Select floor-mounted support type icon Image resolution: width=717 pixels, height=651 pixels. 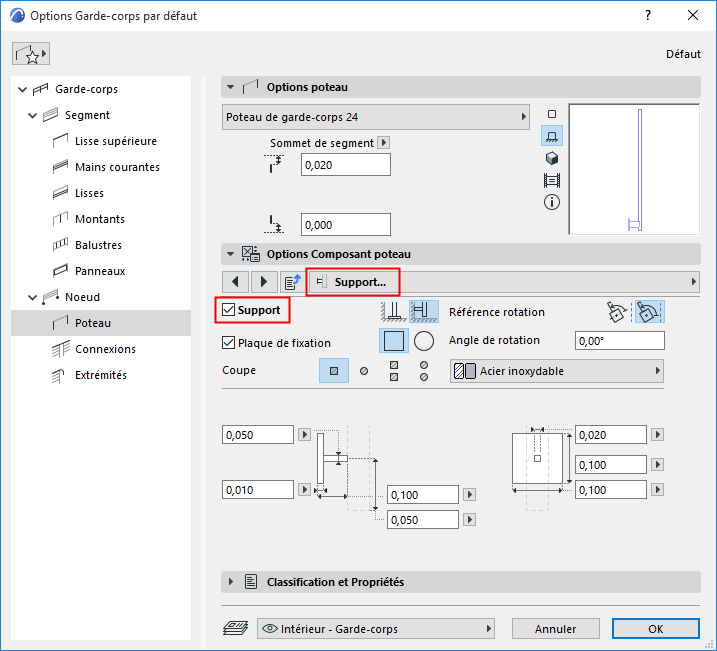click(394, 311)
